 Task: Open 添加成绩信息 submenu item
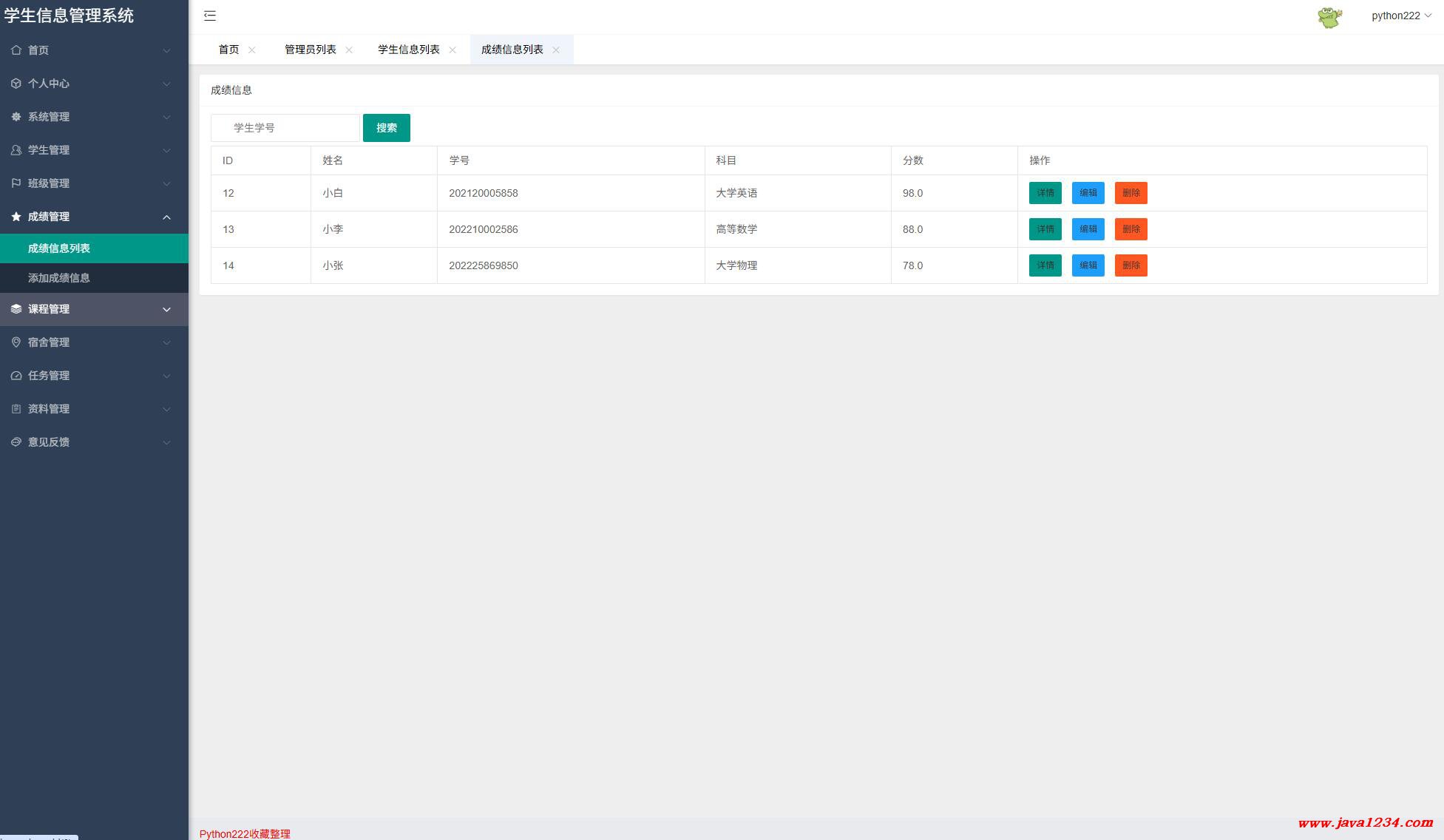tap(59, 278)
